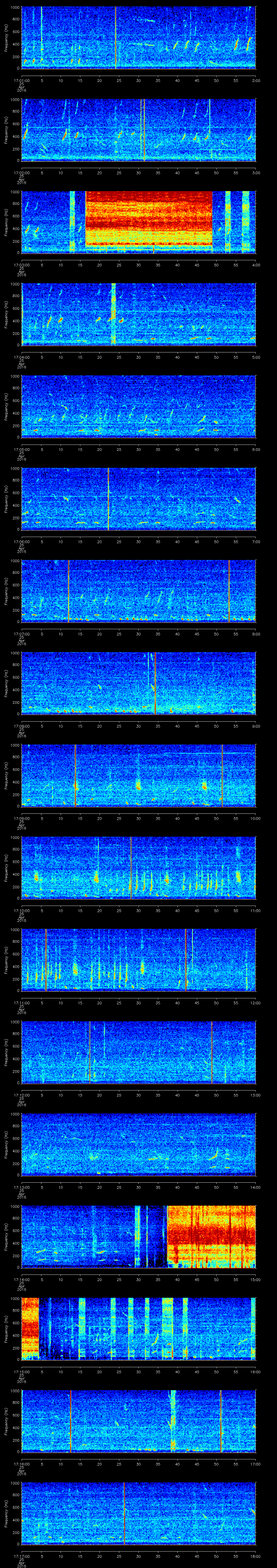This screenshot has height=1568, width=277.
Task: Click the 4:00 end time label
Action: click(x=256, y=265)
